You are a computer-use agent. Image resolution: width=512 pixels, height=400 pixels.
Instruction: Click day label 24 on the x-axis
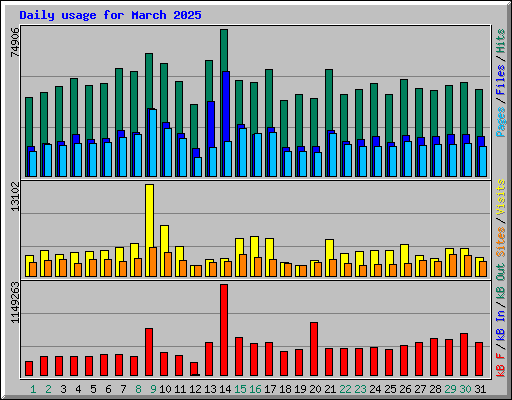pyautogui.click(x=375, y=389)
